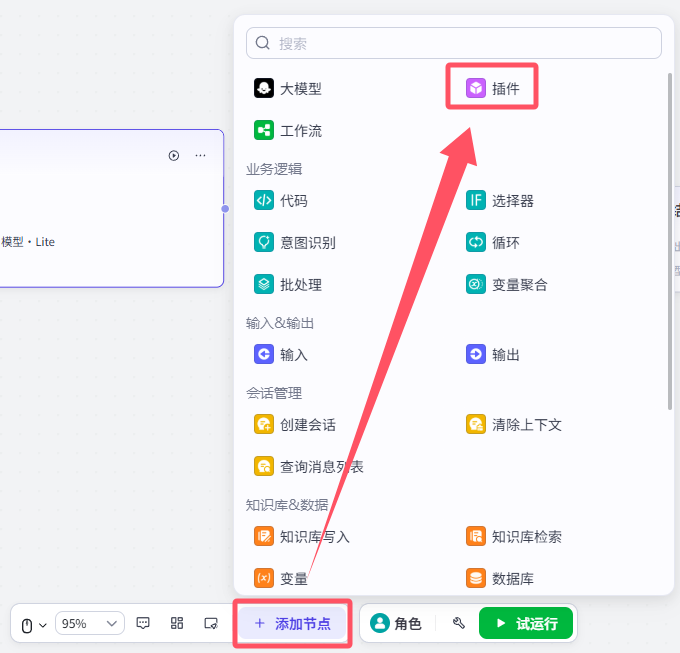Run the single node play icon
This screenshot has width=680, height=653.
(174, 155)
